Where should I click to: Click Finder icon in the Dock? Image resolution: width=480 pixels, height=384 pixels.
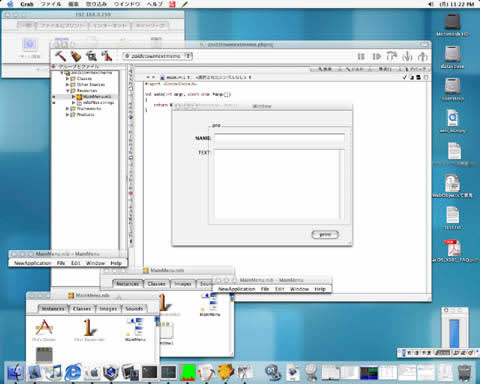tap(15, 372)
